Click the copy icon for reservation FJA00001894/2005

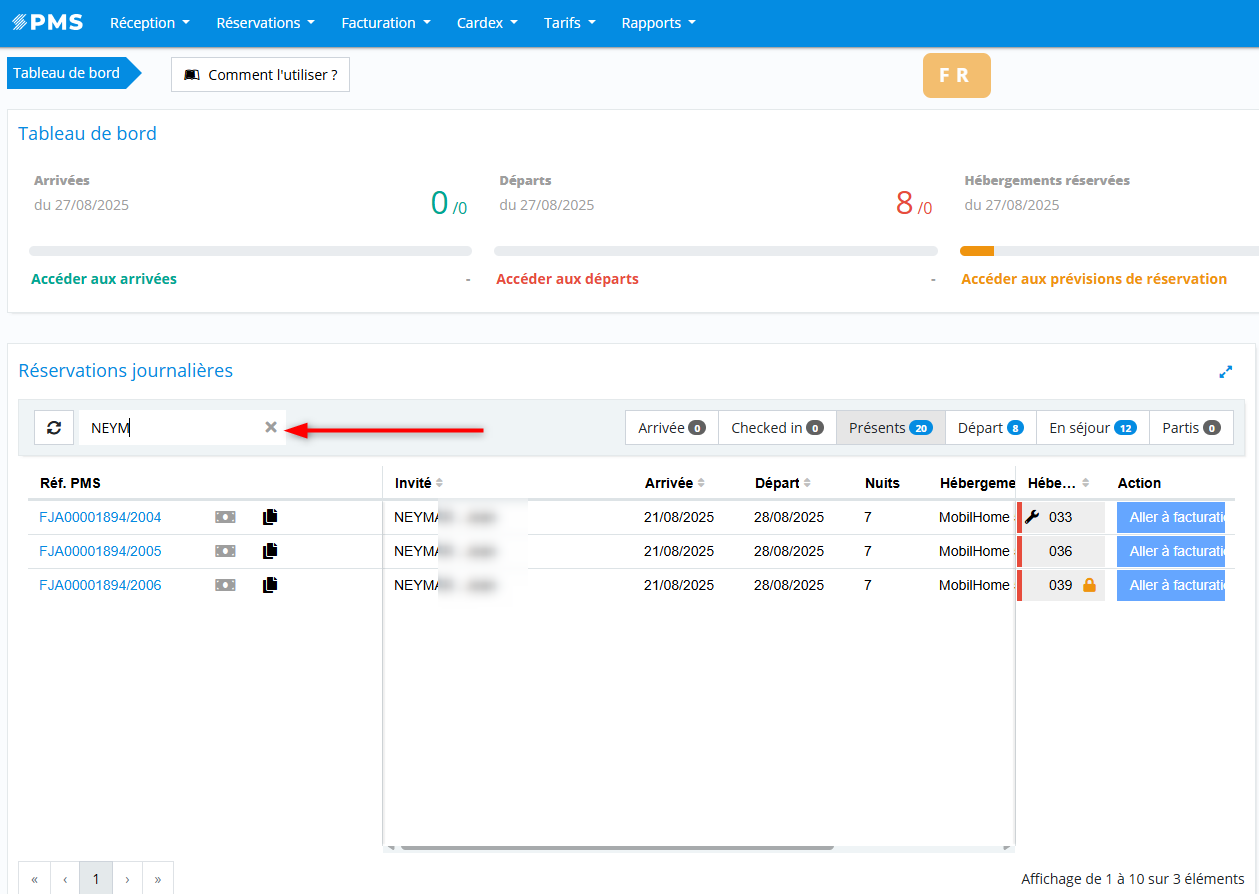(x=270, y=551)
